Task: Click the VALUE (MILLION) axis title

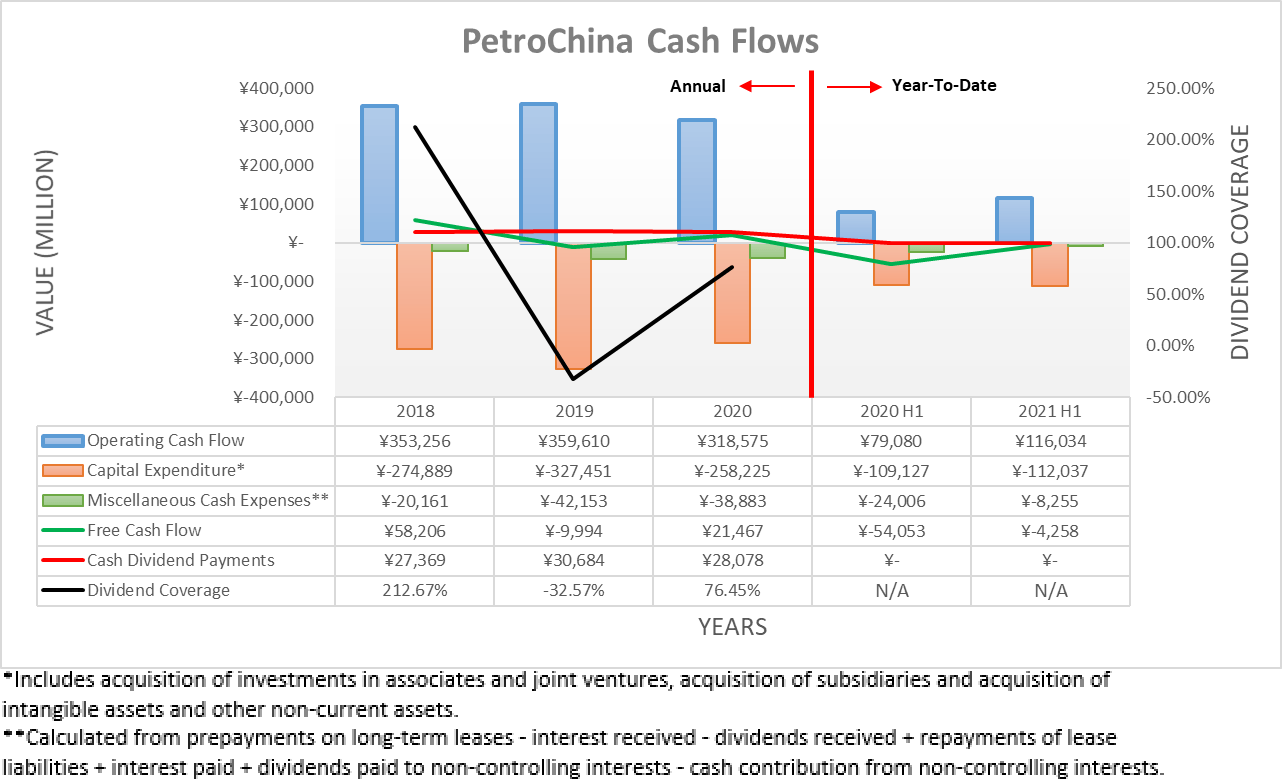Action: 46,243
